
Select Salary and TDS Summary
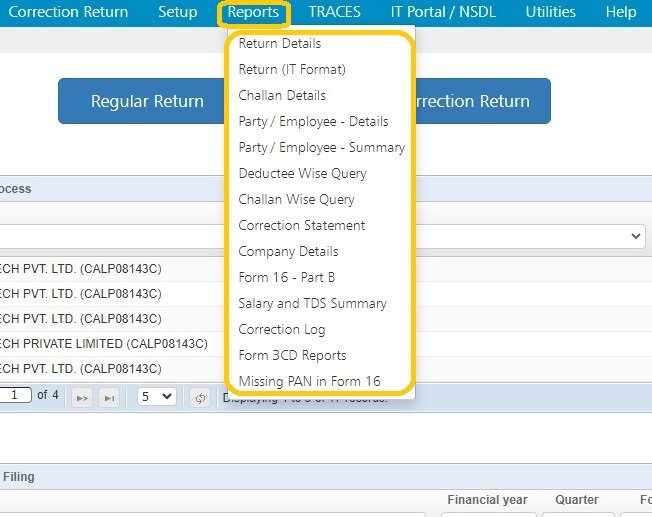tap(312, 303)
